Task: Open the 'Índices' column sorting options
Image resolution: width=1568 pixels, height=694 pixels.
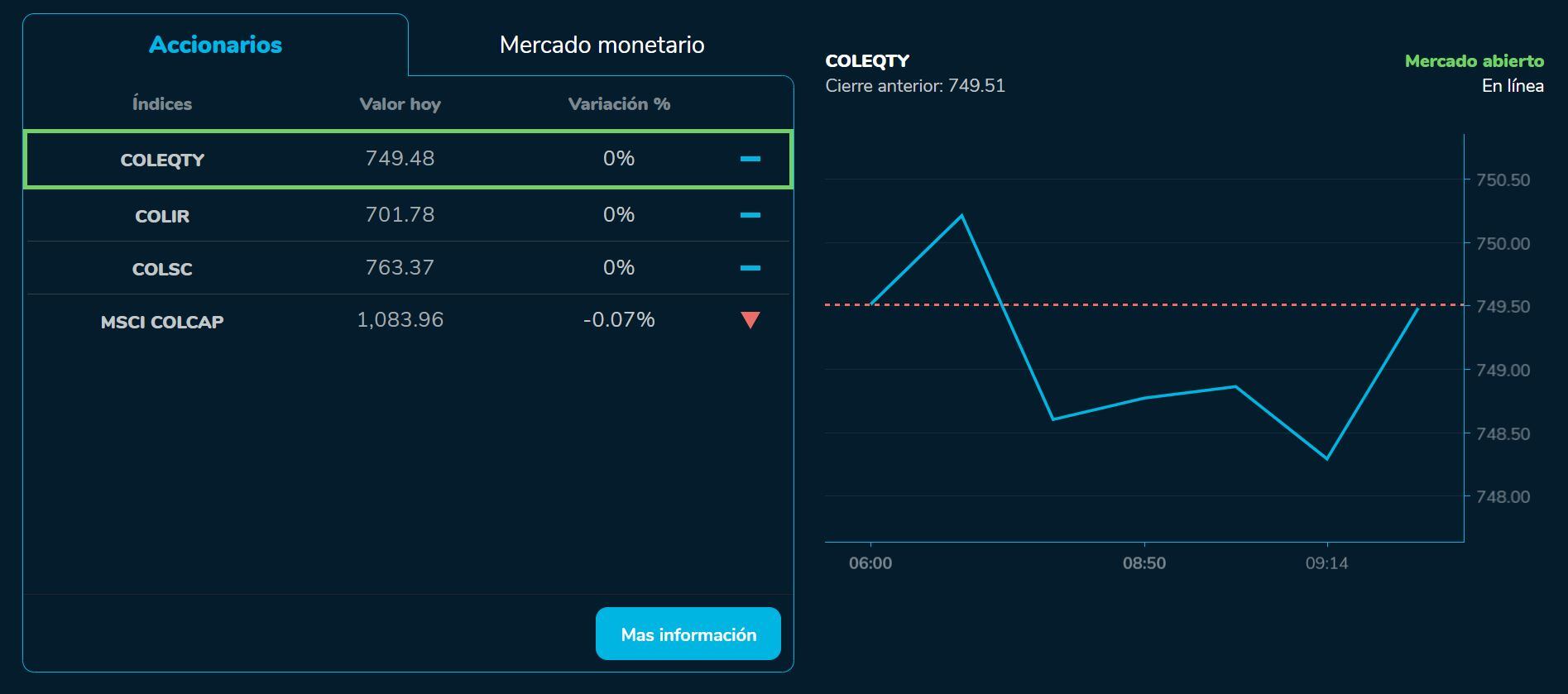Action: tap(162, 104)
